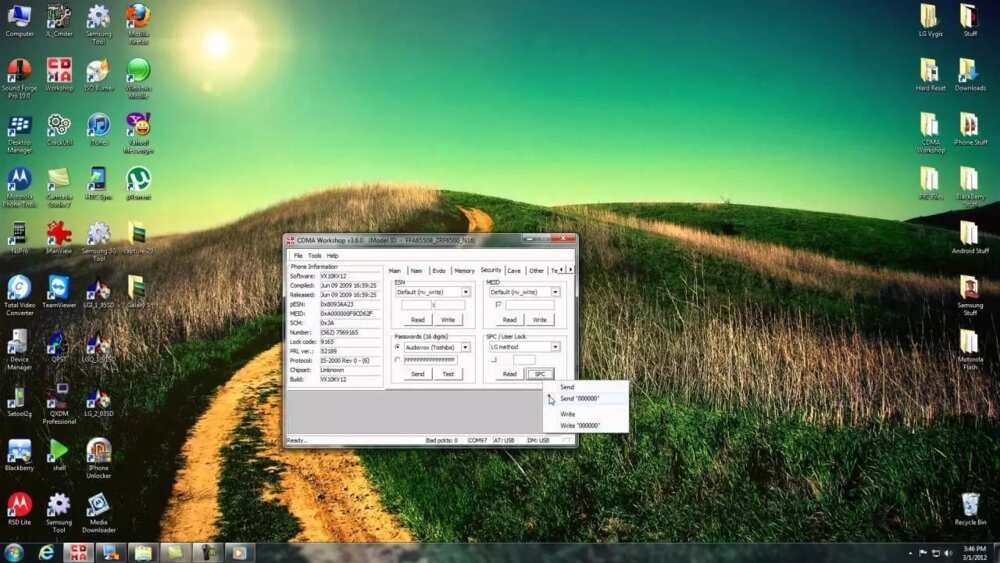The width and height of the screenshot is (1000, 563).
Task: Click the ESN Read button
Action: tap(418, 319)
